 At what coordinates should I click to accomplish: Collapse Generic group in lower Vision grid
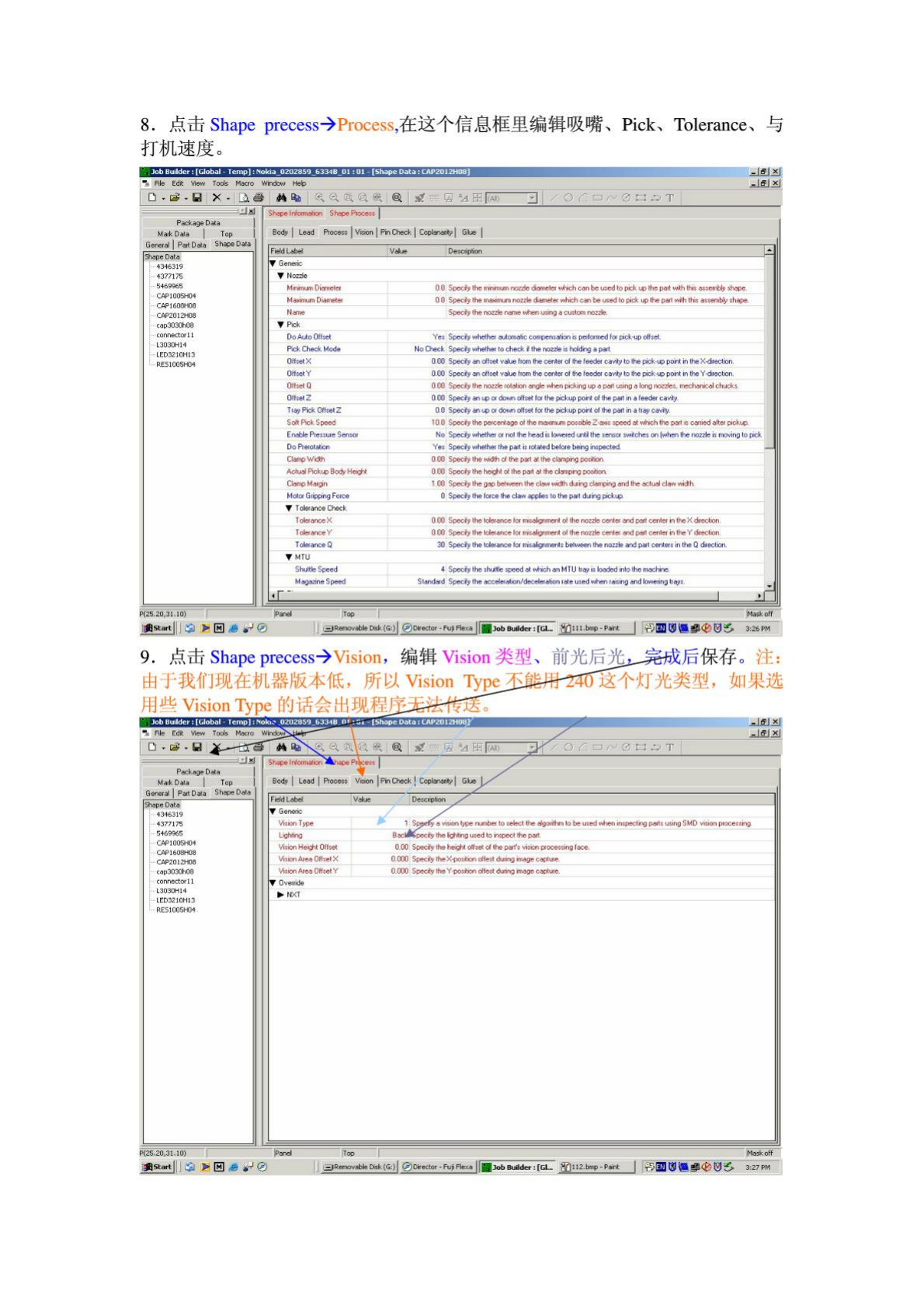point(273,811)
